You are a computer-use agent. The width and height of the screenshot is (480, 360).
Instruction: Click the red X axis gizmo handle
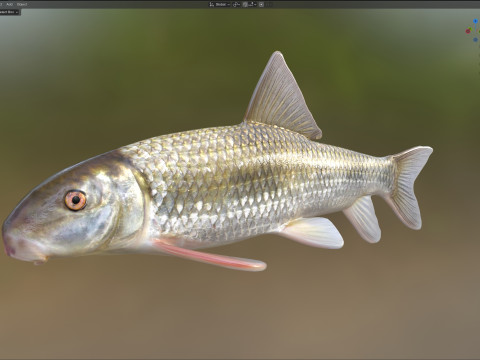point(468,31)
